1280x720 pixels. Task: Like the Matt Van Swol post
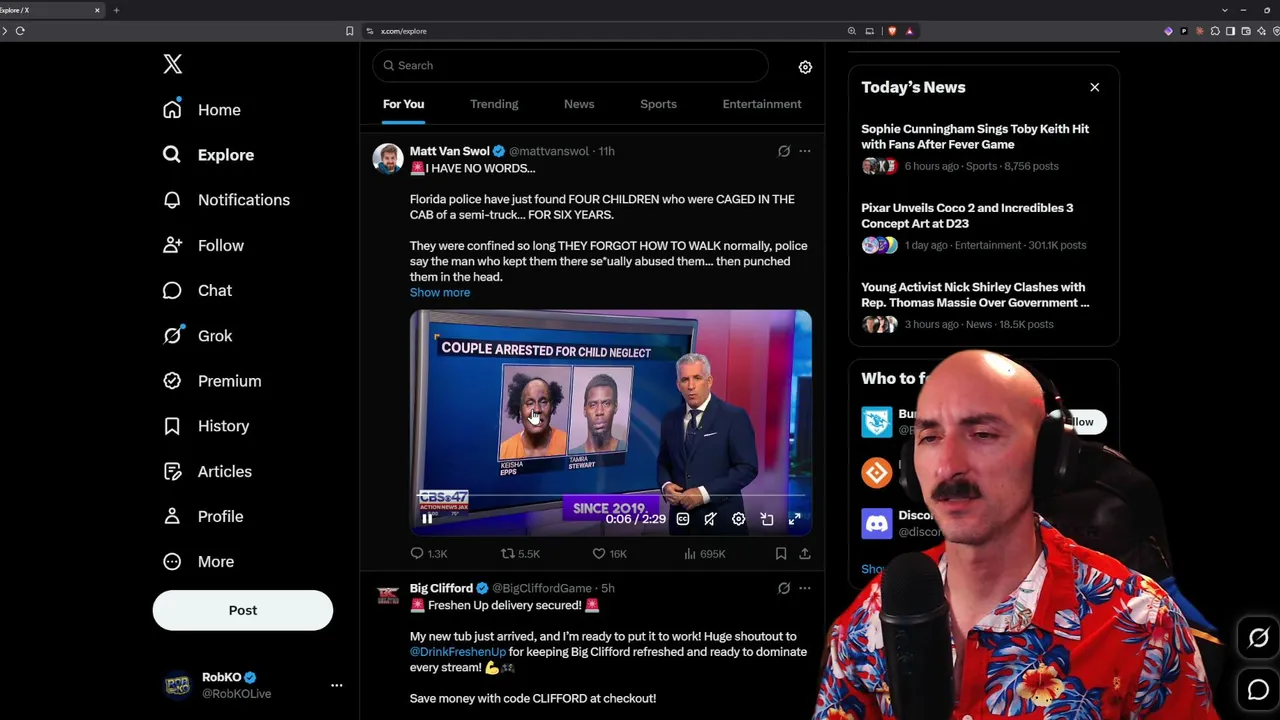point(610,553)
